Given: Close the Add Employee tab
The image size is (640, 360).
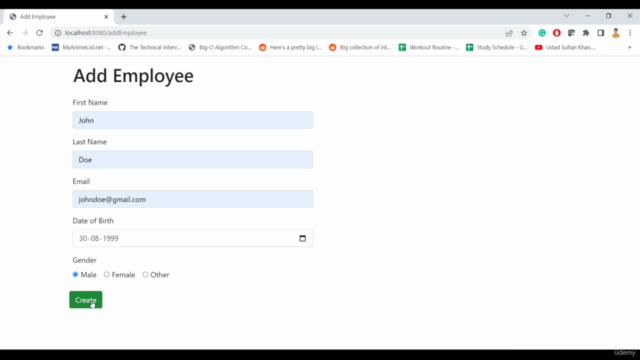Looking at the screenshot, I should point(106,17).
